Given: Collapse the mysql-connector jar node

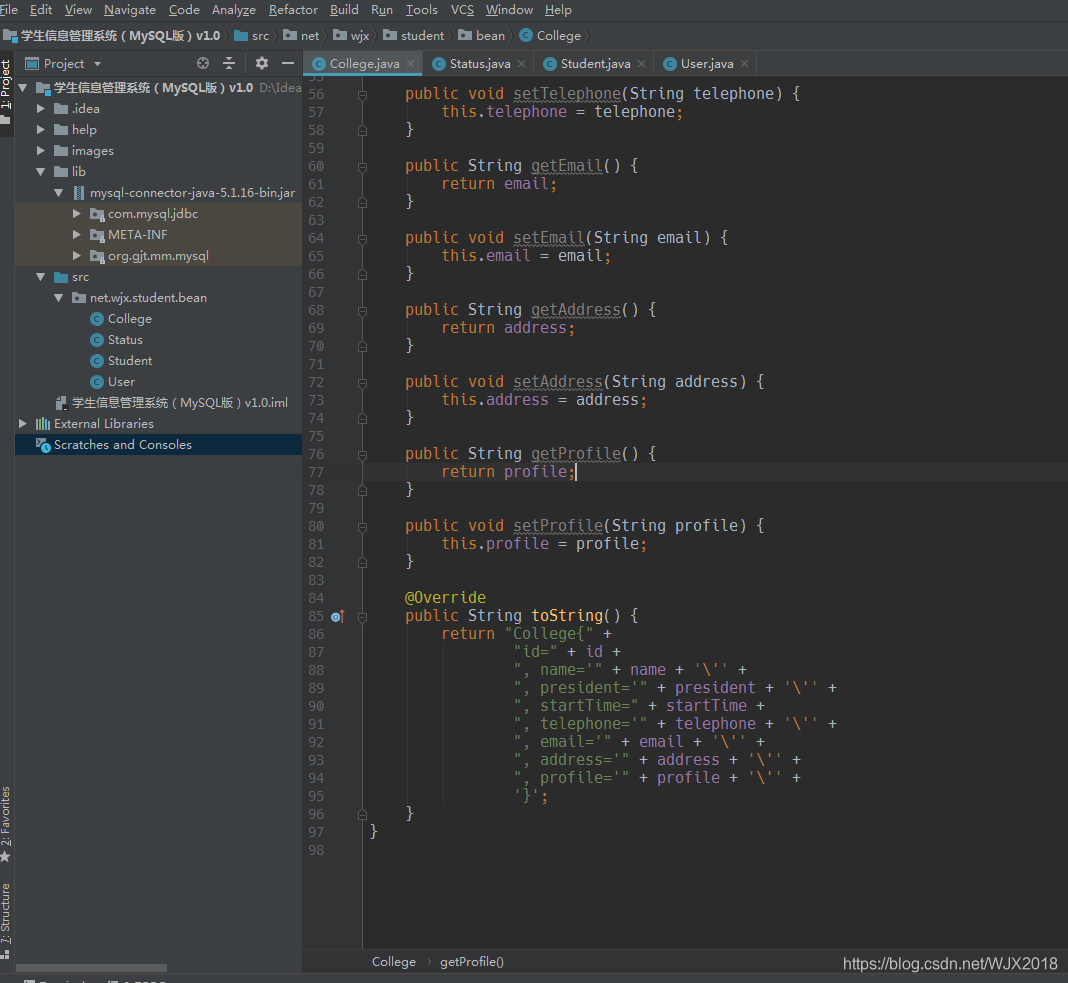Looking at the screenshot, I should pyautogui.click(x=59, y=193).
